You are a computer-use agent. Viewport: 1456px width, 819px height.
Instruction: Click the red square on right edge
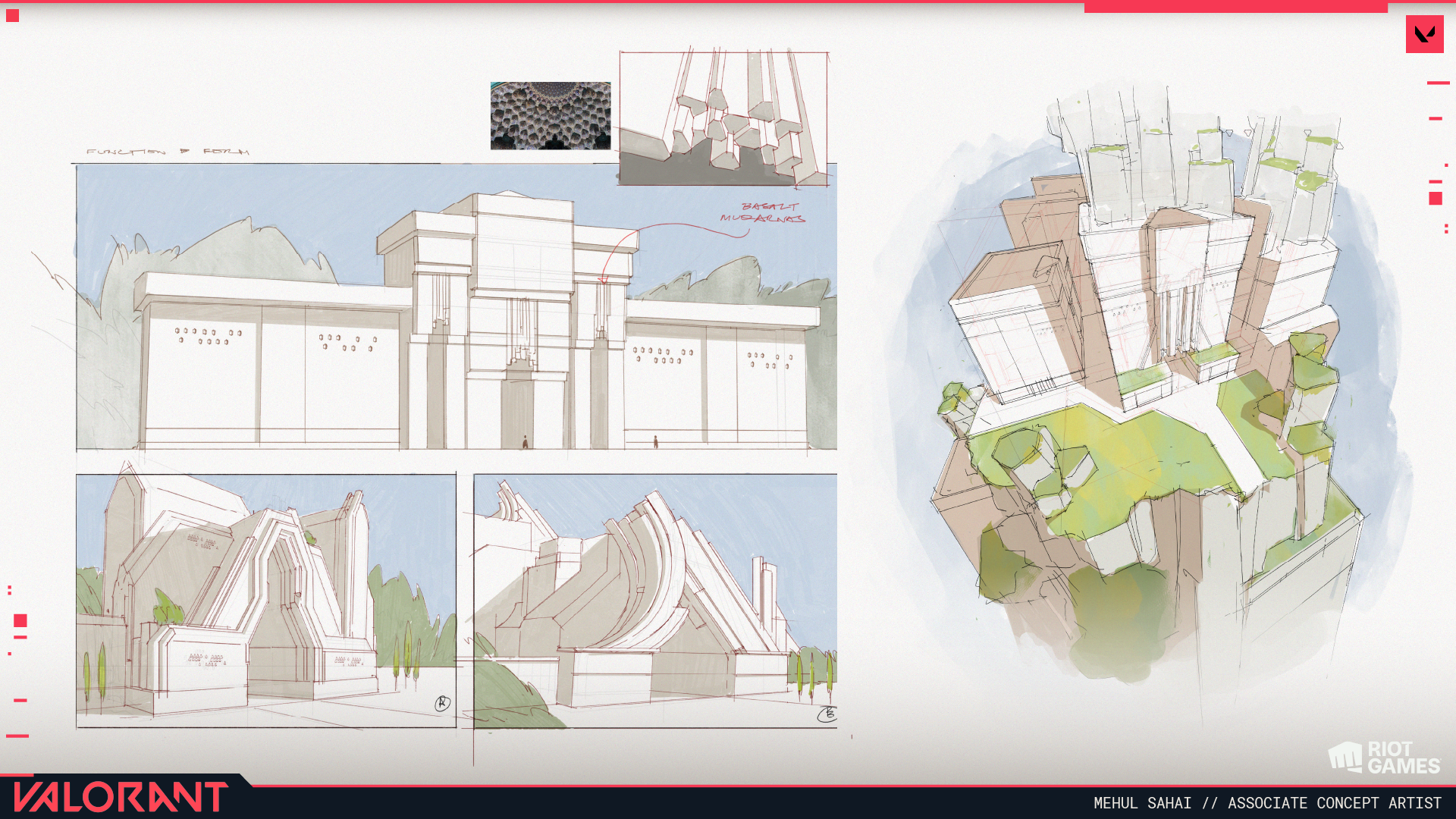[x=1435, y=199]
